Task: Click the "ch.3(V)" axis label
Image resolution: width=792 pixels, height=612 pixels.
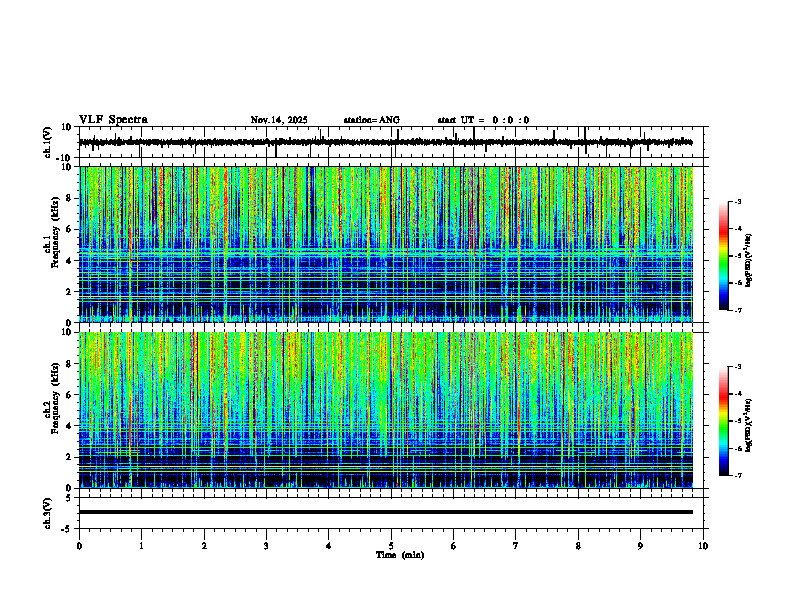Action: pyautogui.click(x=47, y=513)
